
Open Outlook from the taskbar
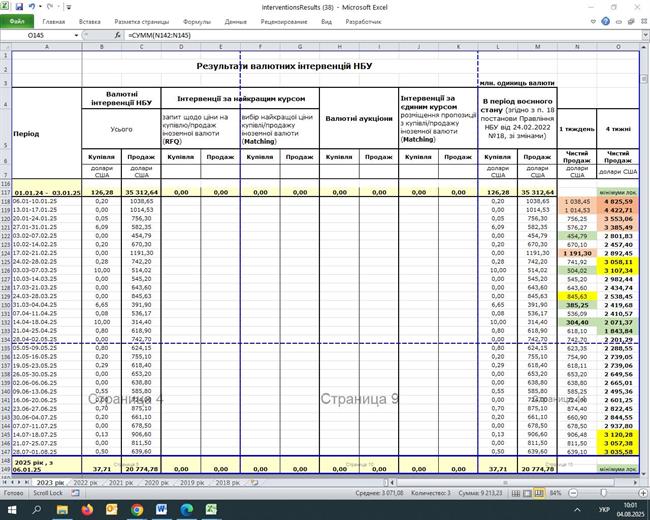[x=112, y=510]
